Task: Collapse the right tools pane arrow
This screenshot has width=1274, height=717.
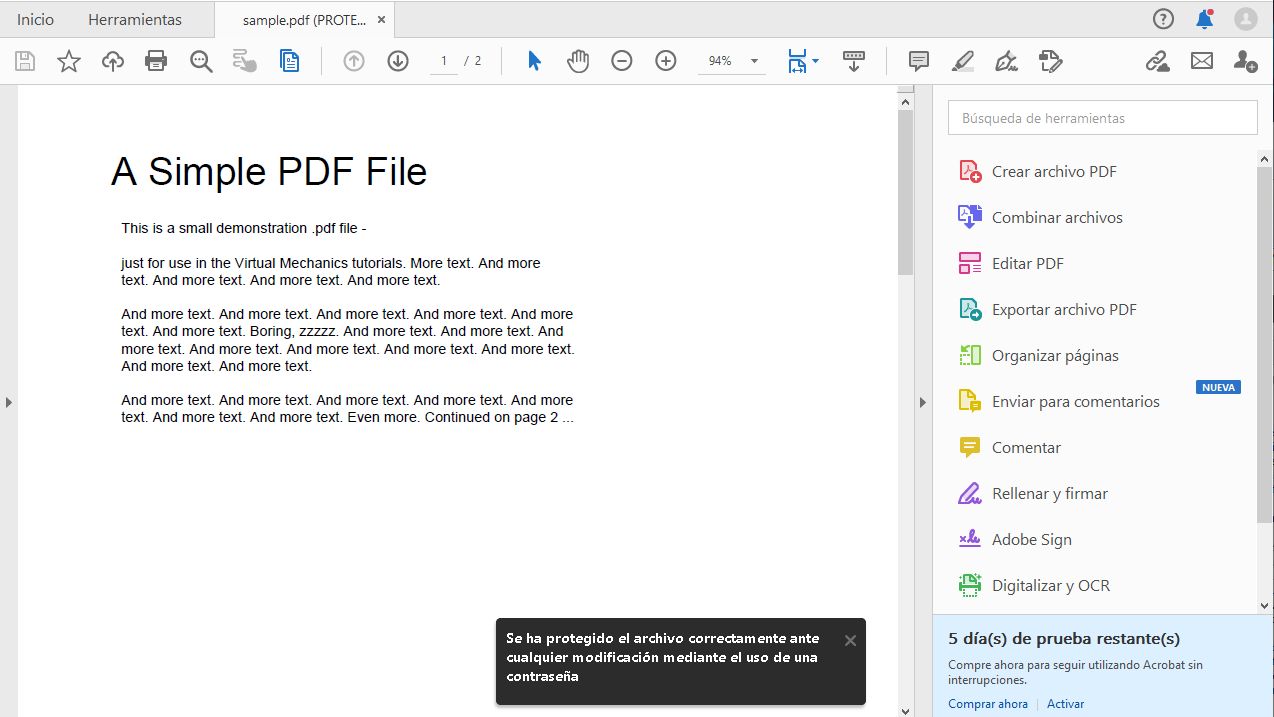Action: [x=923, y=402]
